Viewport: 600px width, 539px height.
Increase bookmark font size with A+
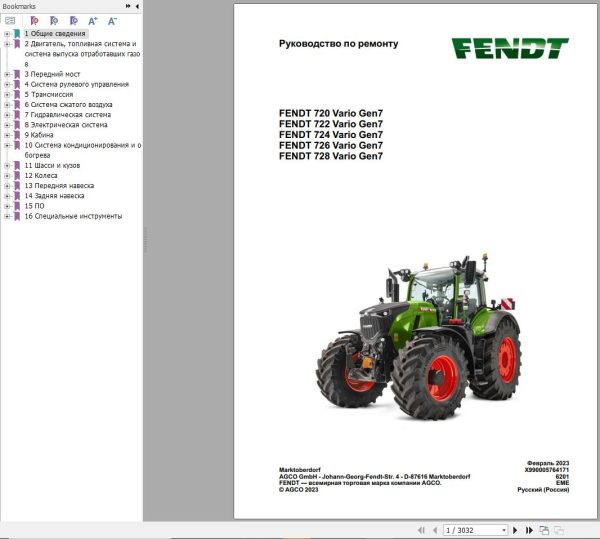(93, 21)
